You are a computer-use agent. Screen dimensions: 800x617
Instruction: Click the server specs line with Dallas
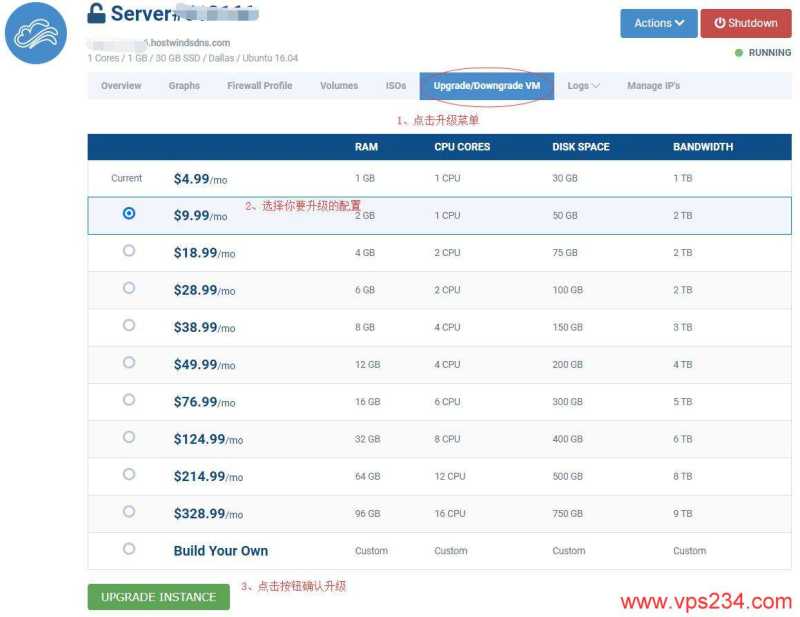tap(193, 58)
